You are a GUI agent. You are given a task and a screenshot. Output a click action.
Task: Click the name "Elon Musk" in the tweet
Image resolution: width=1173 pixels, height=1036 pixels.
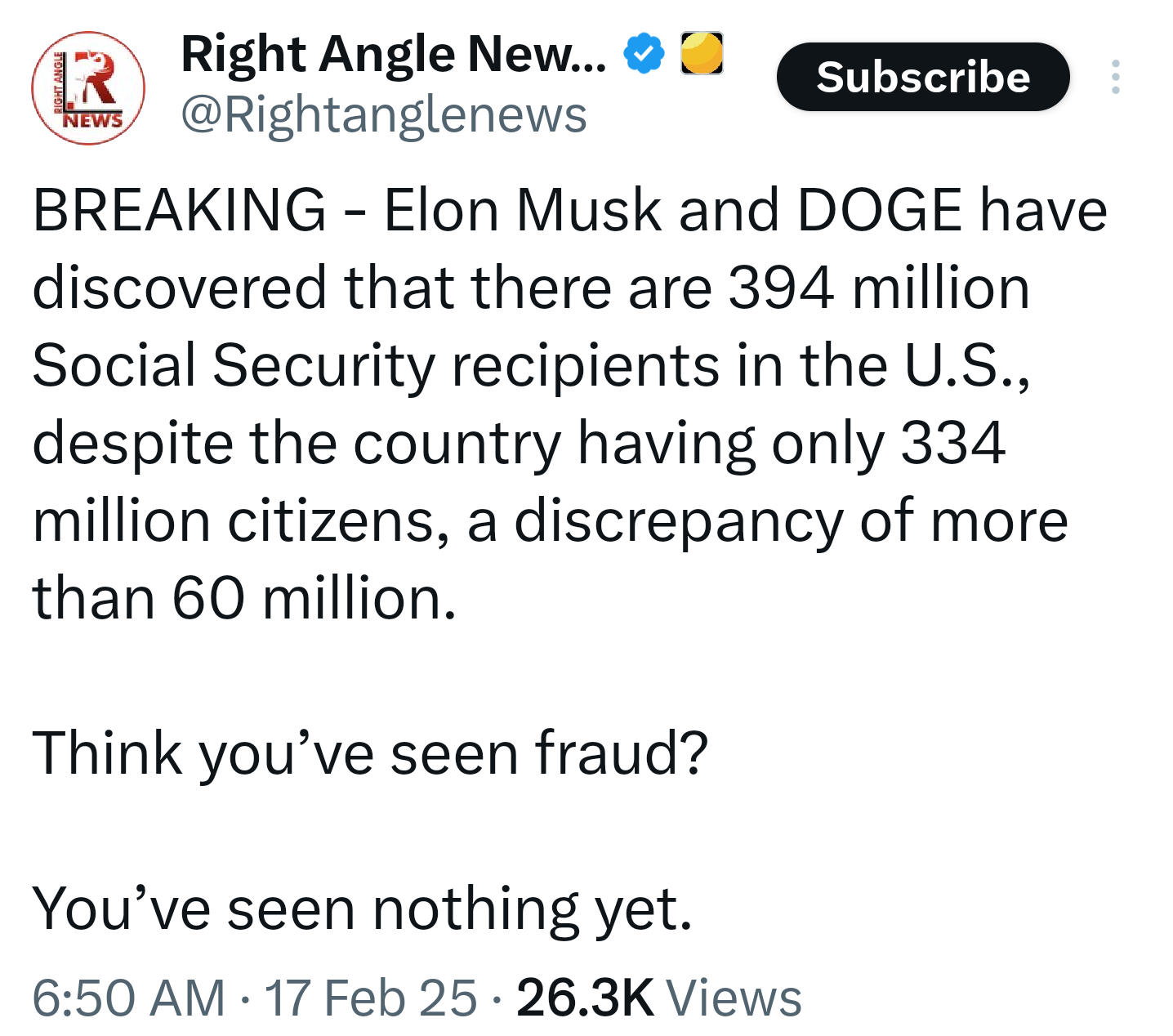(x=522, y=210)
